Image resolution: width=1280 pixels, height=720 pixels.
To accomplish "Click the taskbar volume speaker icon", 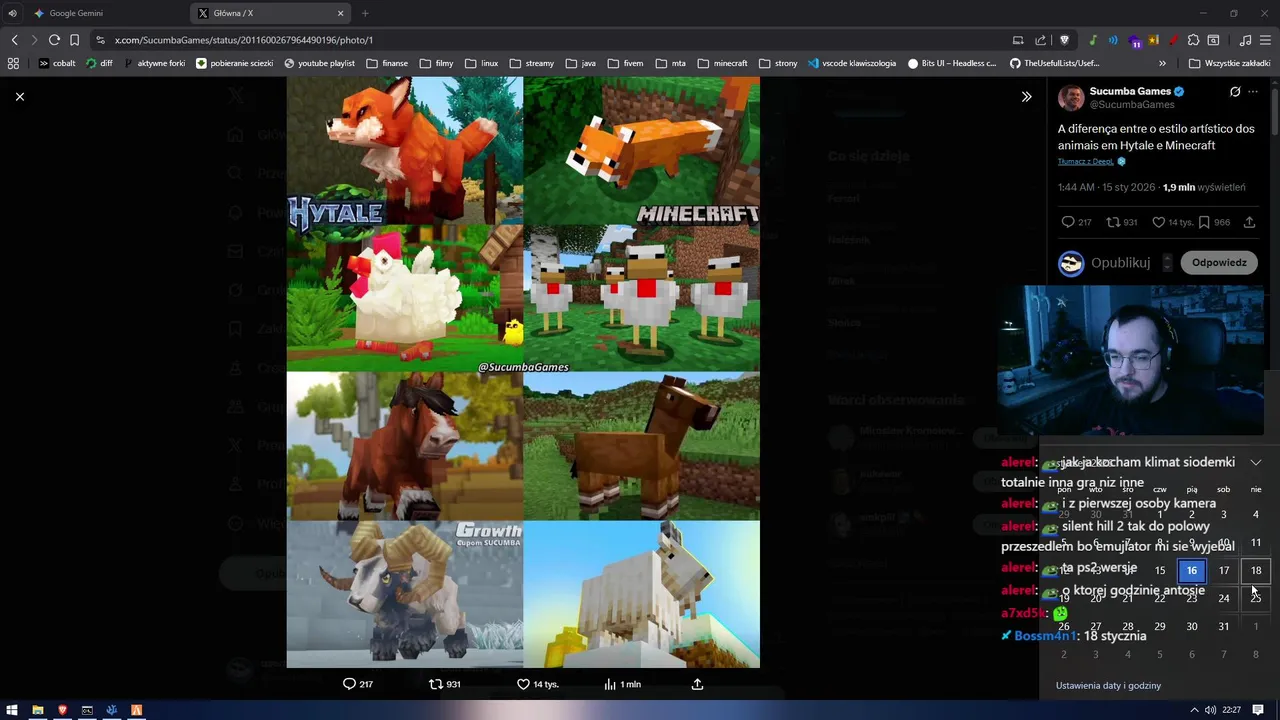I will [1210, 710].
